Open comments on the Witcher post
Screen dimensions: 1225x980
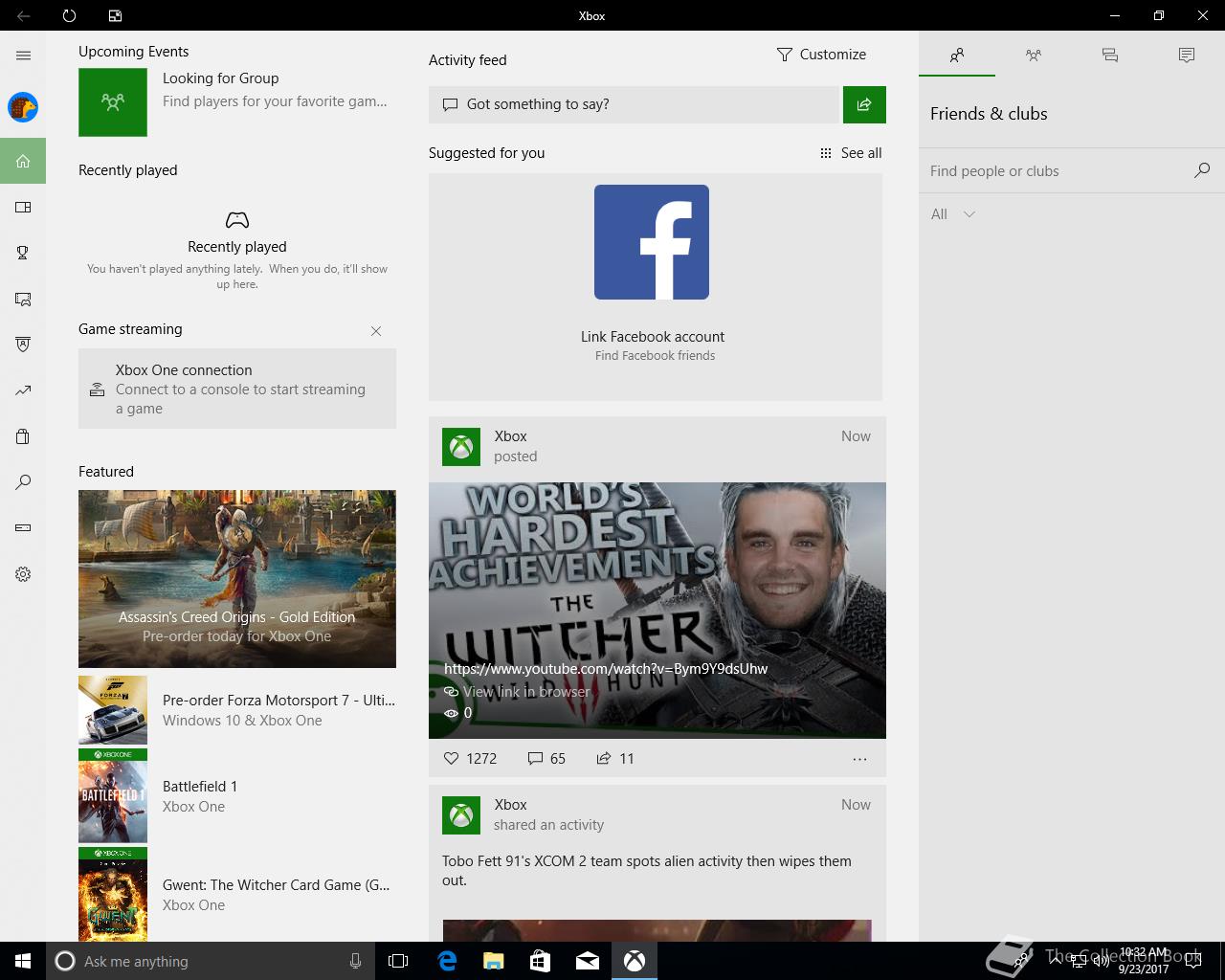546,758
